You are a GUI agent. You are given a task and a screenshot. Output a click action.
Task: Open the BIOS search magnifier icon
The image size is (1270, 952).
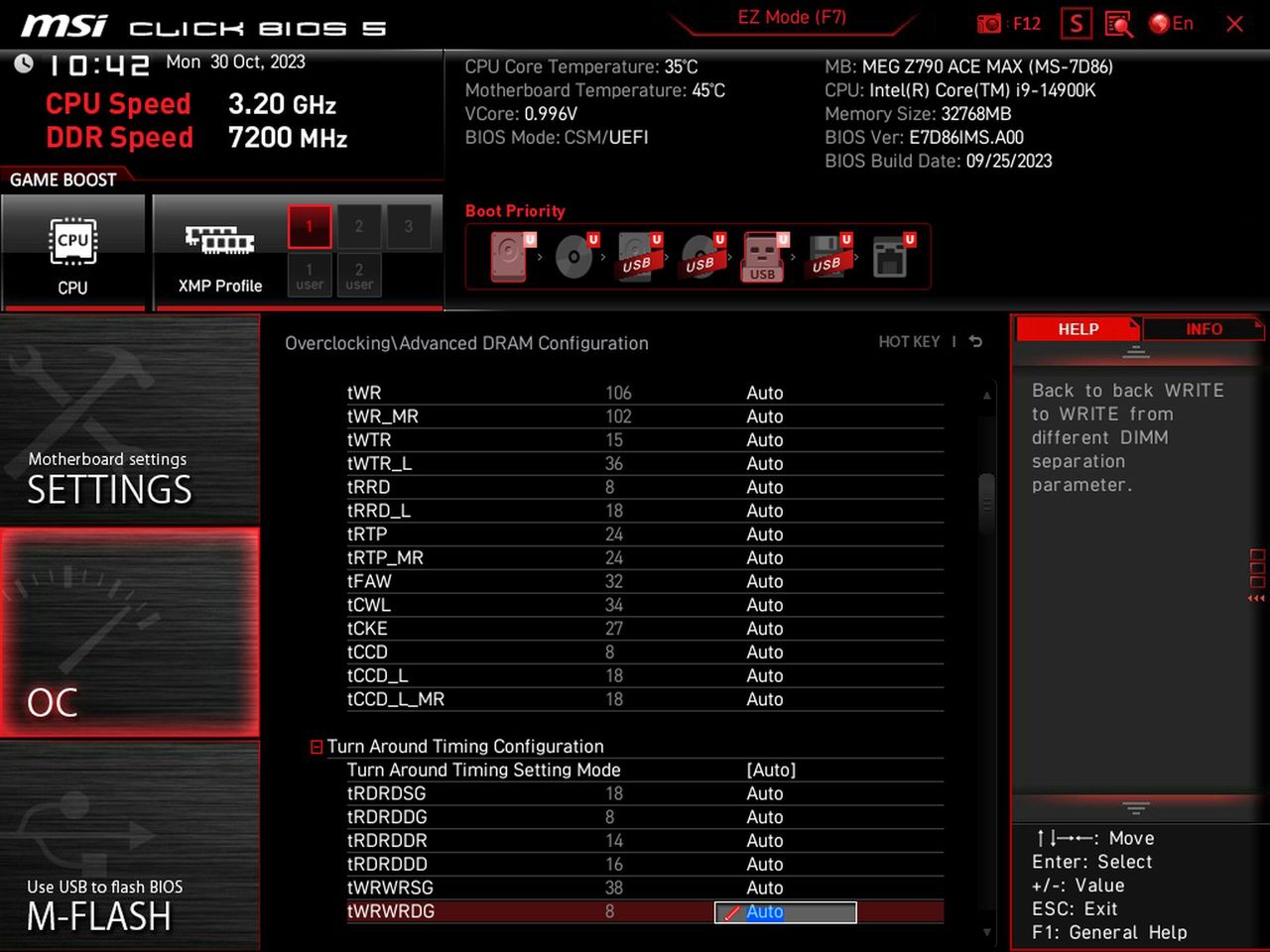pos(1119,24)
